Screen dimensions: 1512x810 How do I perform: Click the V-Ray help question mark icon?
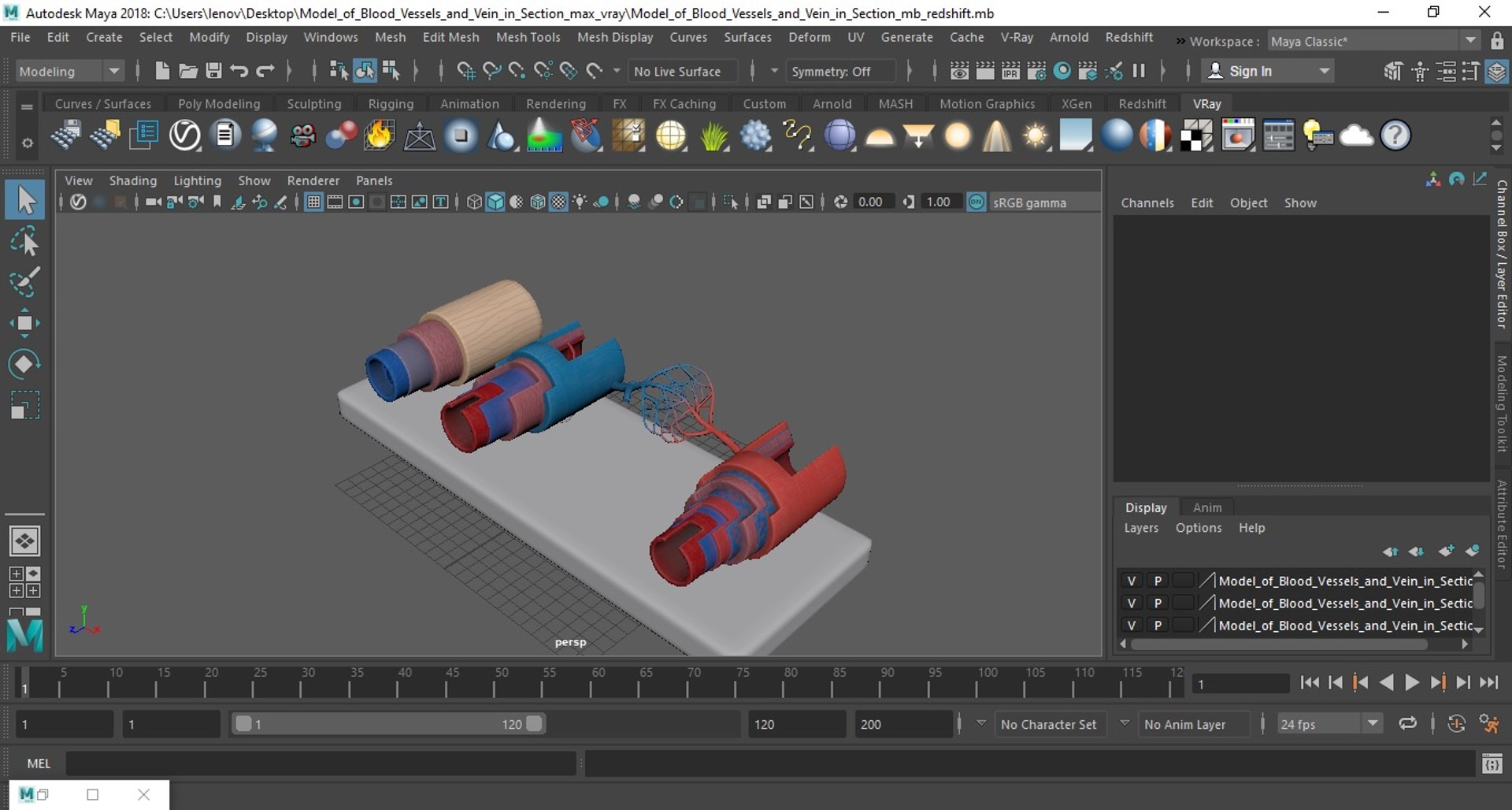[1395, 136]
